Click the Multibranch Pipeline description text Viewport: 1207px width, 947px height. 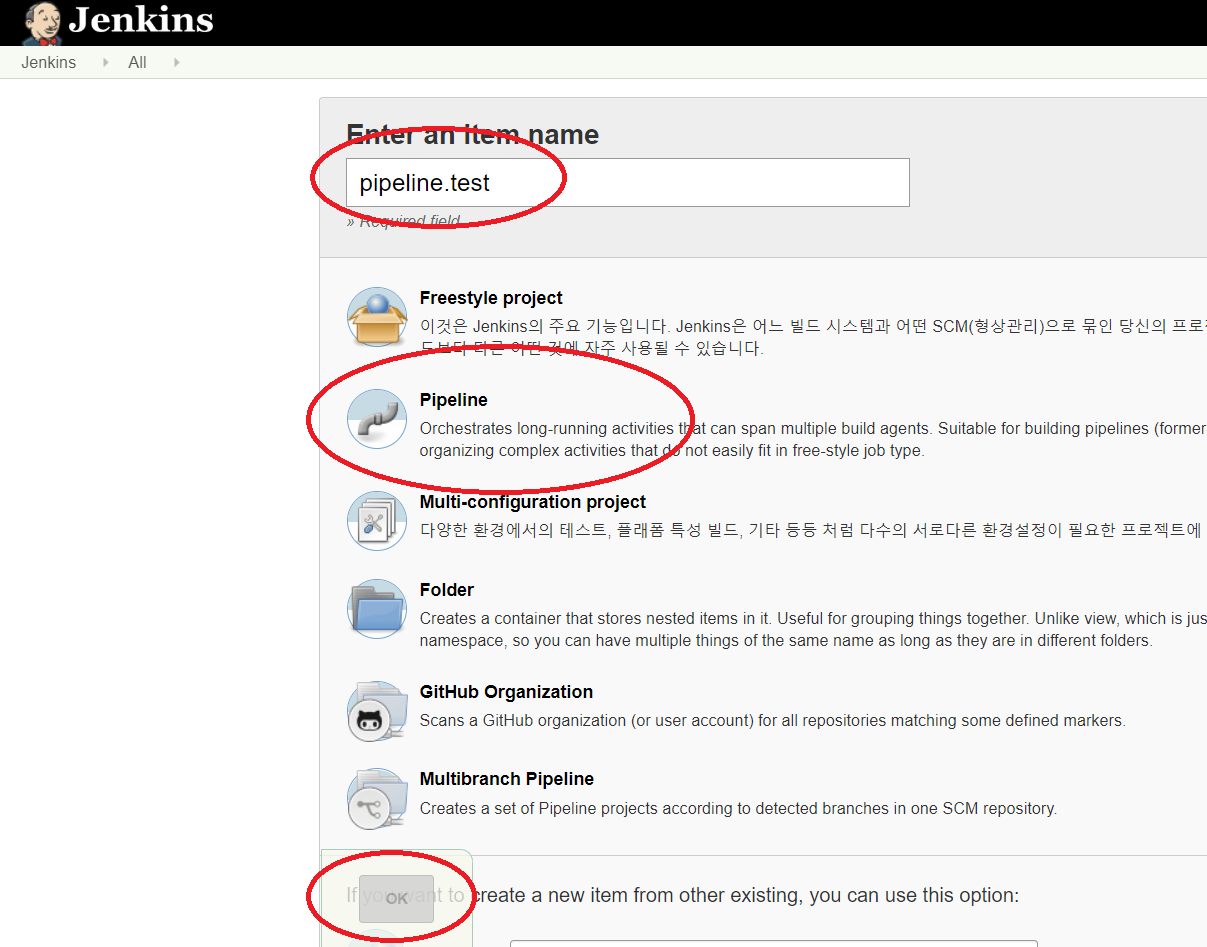coord(738,808)
